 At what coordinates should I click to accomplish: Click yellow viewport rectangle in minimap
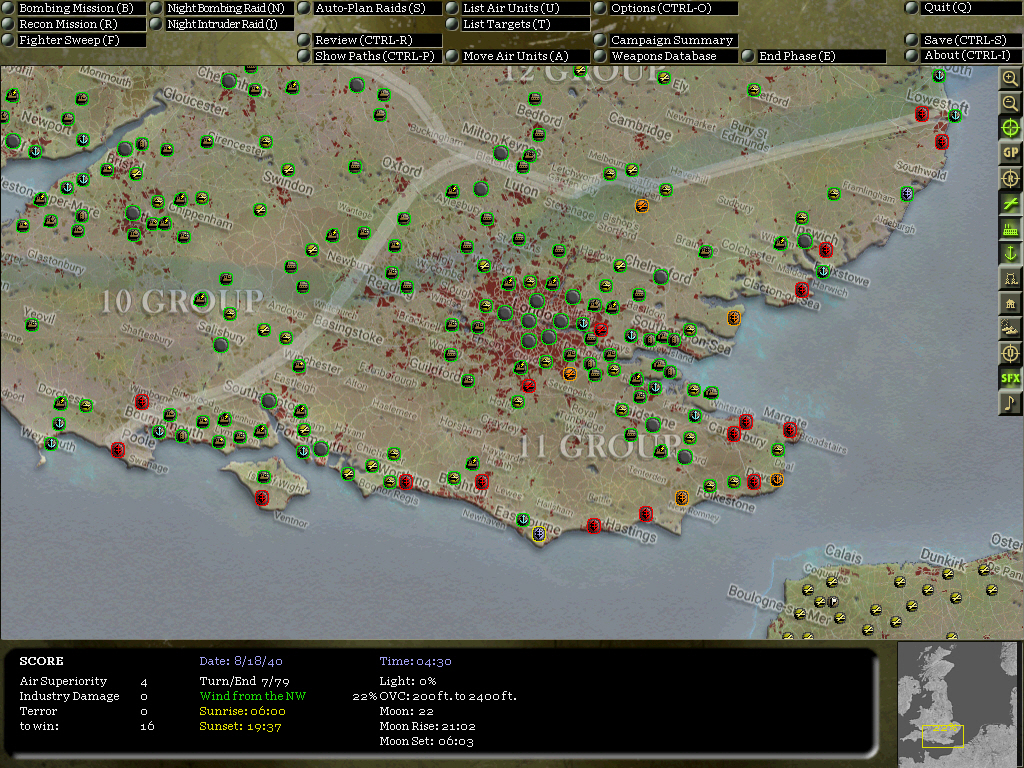943,735
